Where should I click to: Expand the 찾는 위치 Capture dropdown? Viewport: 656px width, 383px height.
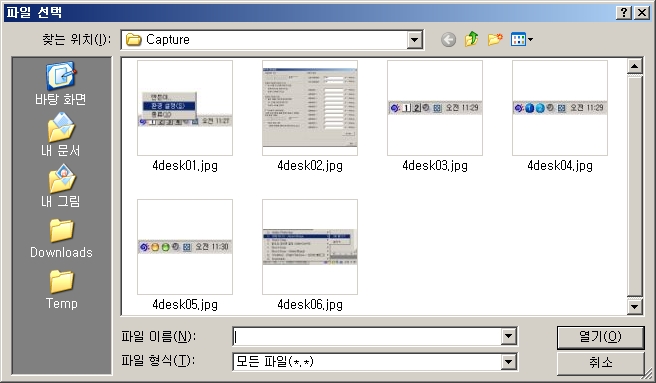pos(414,40)
